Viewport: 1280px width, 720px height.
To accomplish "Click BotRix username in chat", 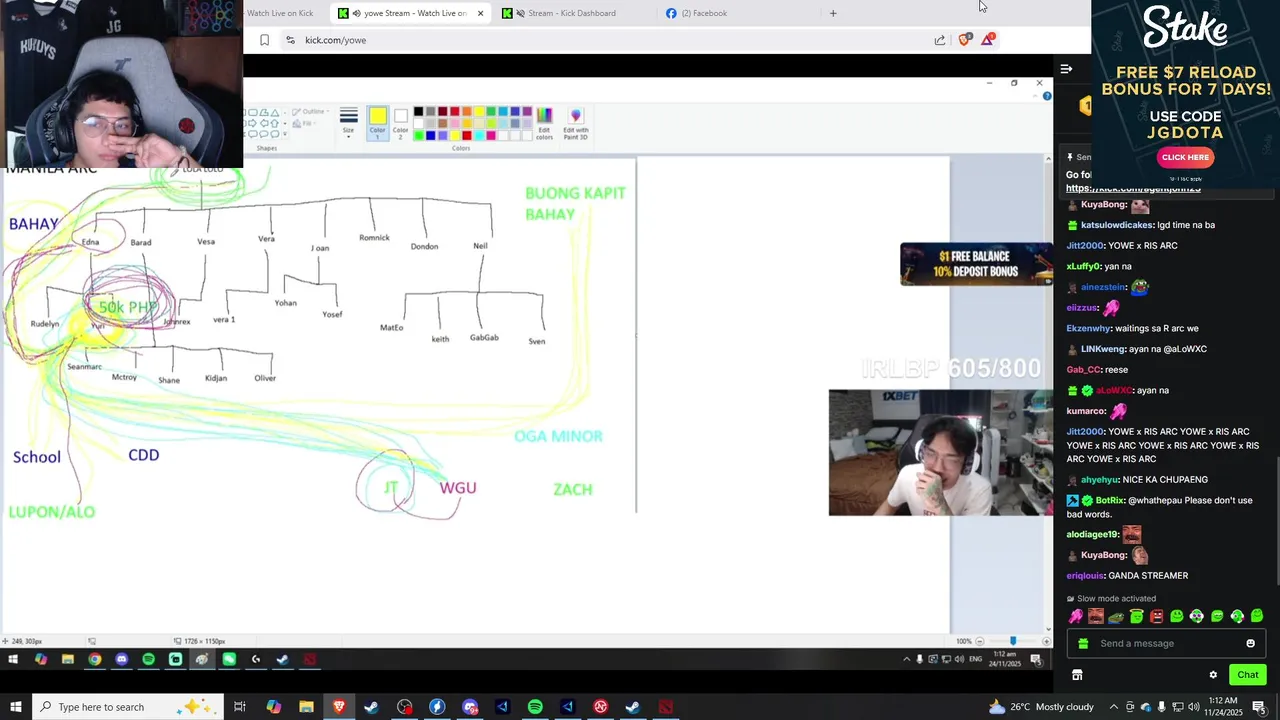I will click(1110, 500).
